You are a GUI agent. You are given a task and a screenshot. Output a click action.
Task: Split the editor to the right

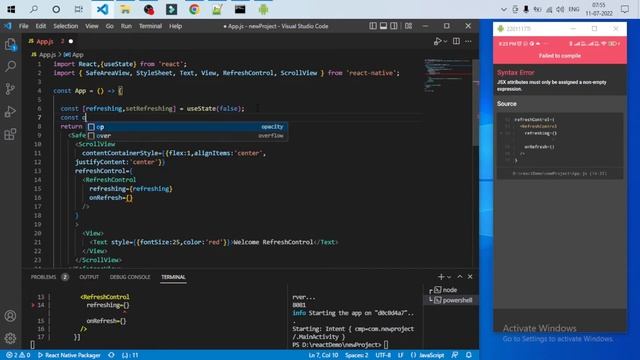coord(456,41)
